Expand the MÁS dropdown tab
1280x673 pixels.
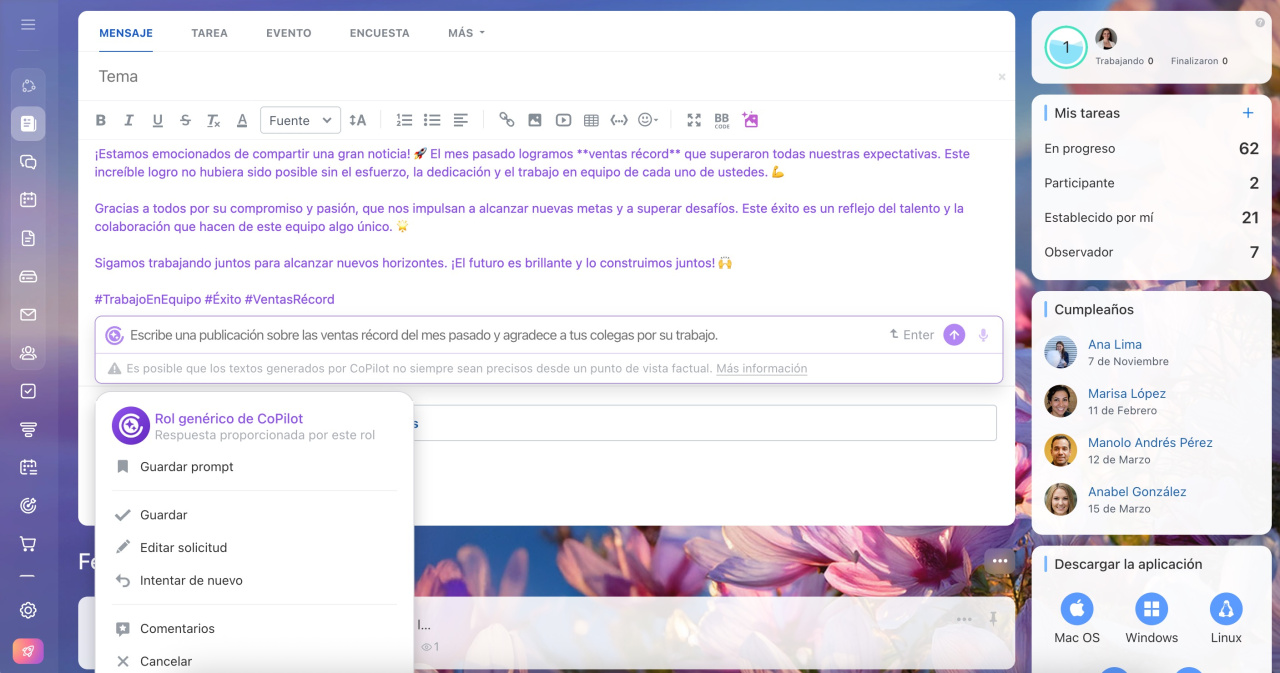click(x=466, y=33)
